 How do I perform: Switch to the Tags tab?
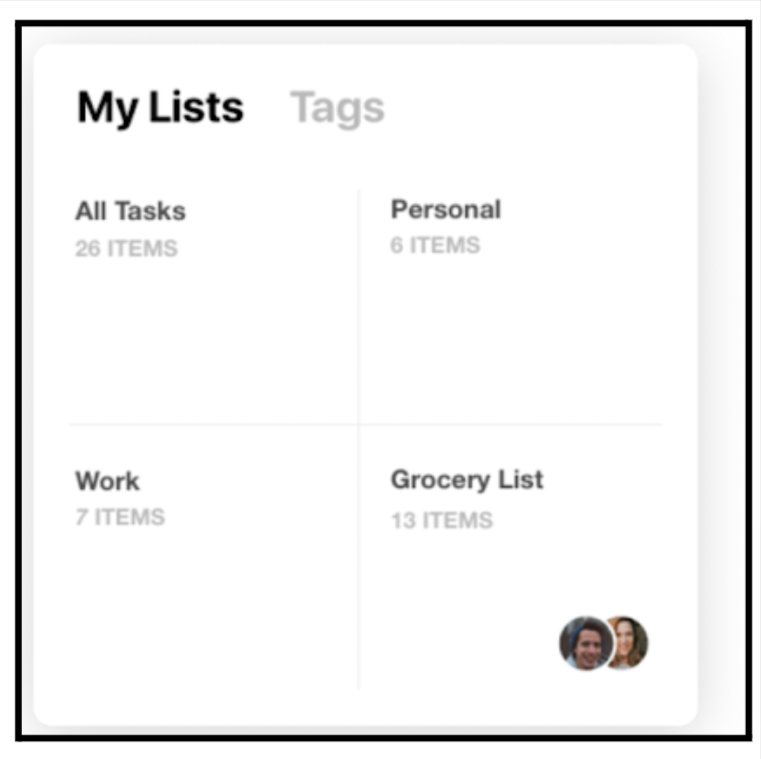click(337, 108)
